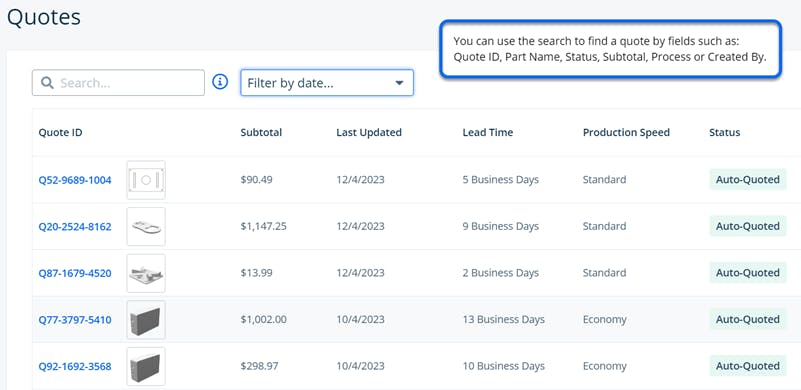801x390 pixels.
Task: Click the block thumbnail for Q77-3797-5410
Action: [x=146, y=320]
